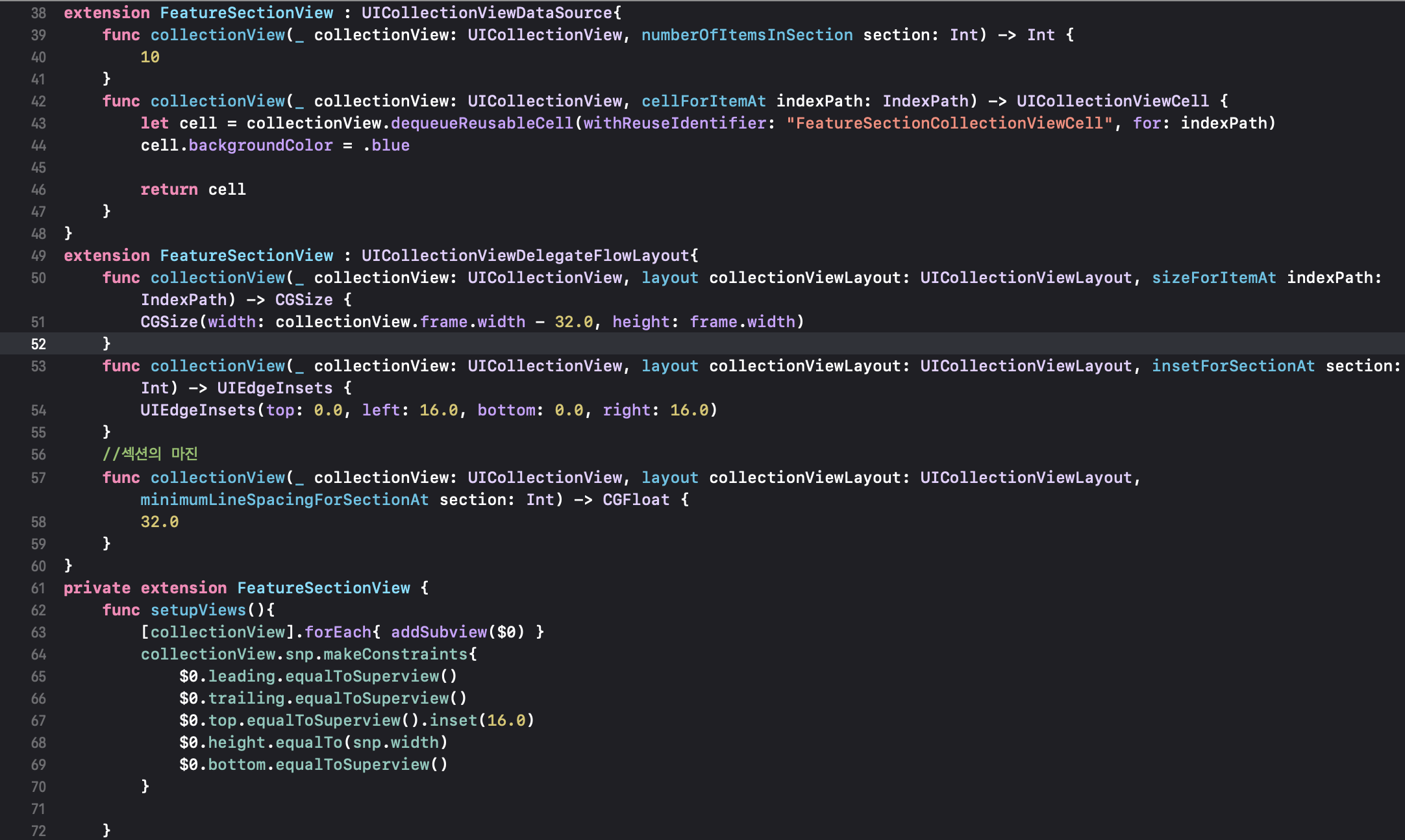
Task: Click the return keyword on line 46
Action: [x=169, y=190]
